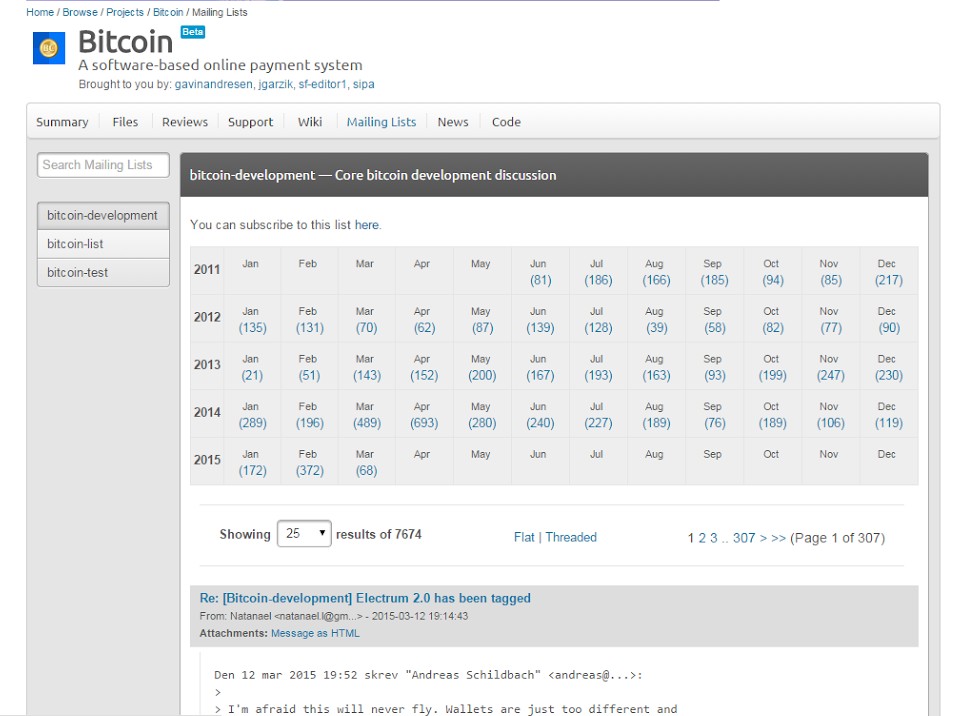Open November 2013 archive (247)
The image size is (968, 716).
pos(830,375)
